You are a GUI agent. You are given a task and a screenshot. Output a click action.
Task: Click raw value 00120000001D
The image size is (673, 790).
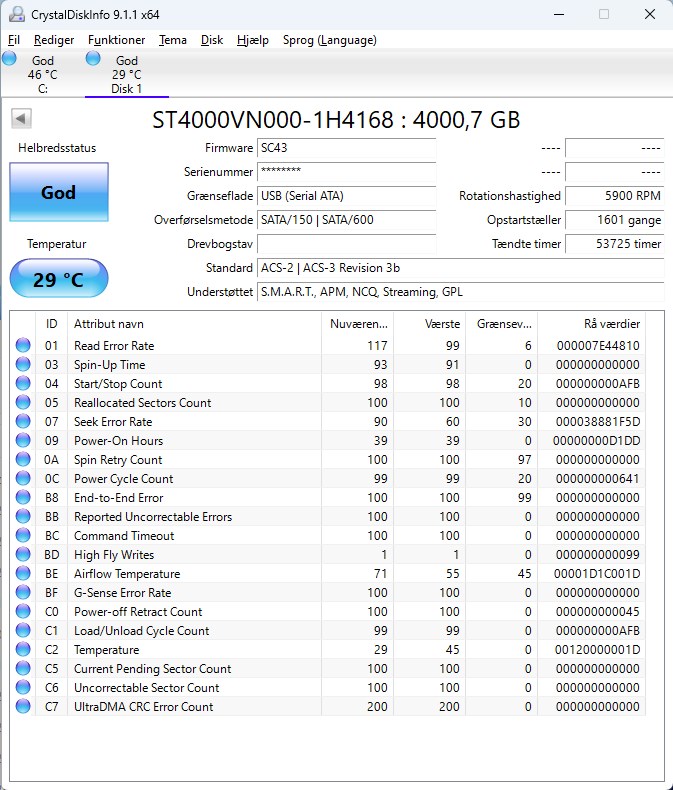(x=597, y=650)
